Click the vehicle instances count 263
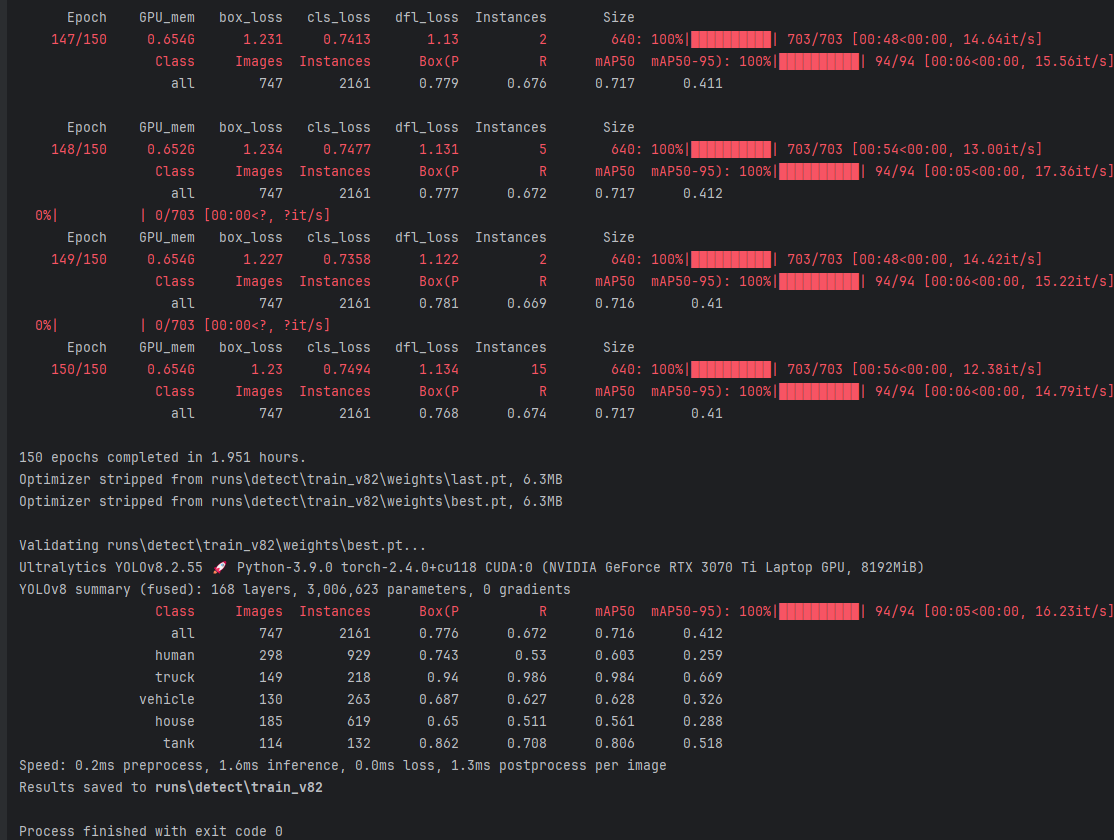1114x840 pixels. click(x=359, y=699)
